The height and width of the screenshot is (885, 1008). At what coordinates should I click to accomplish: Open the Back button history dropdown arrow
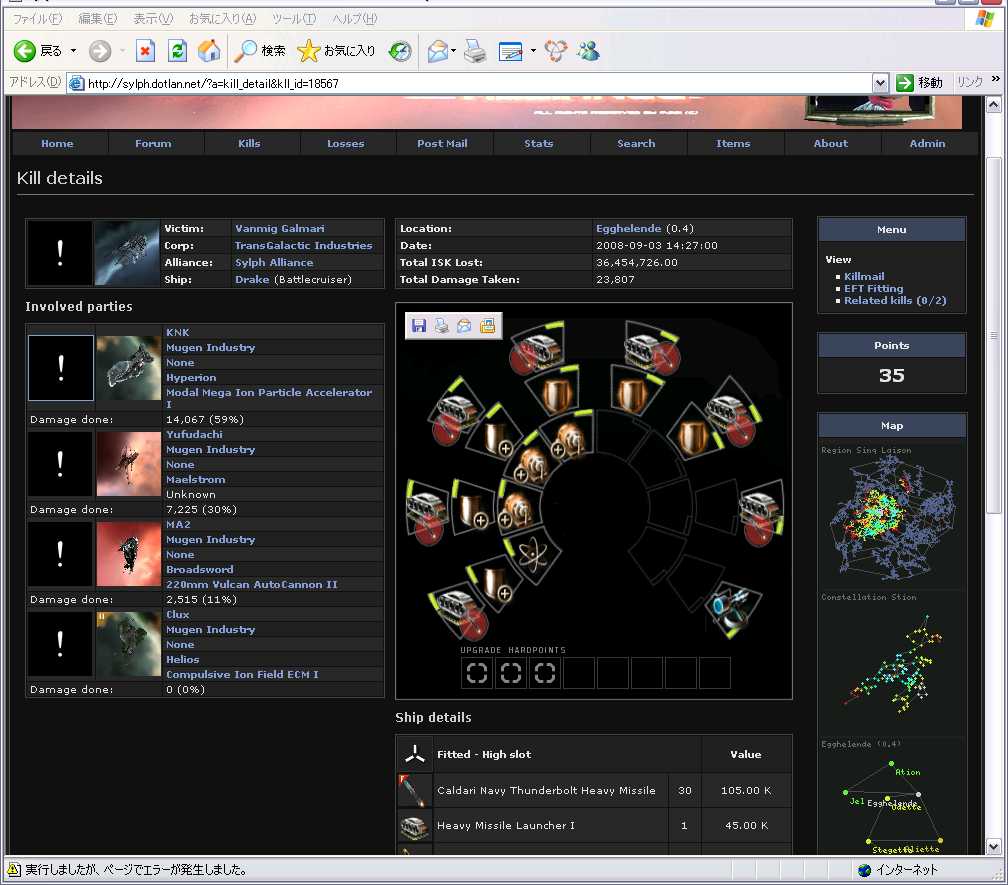73,51
